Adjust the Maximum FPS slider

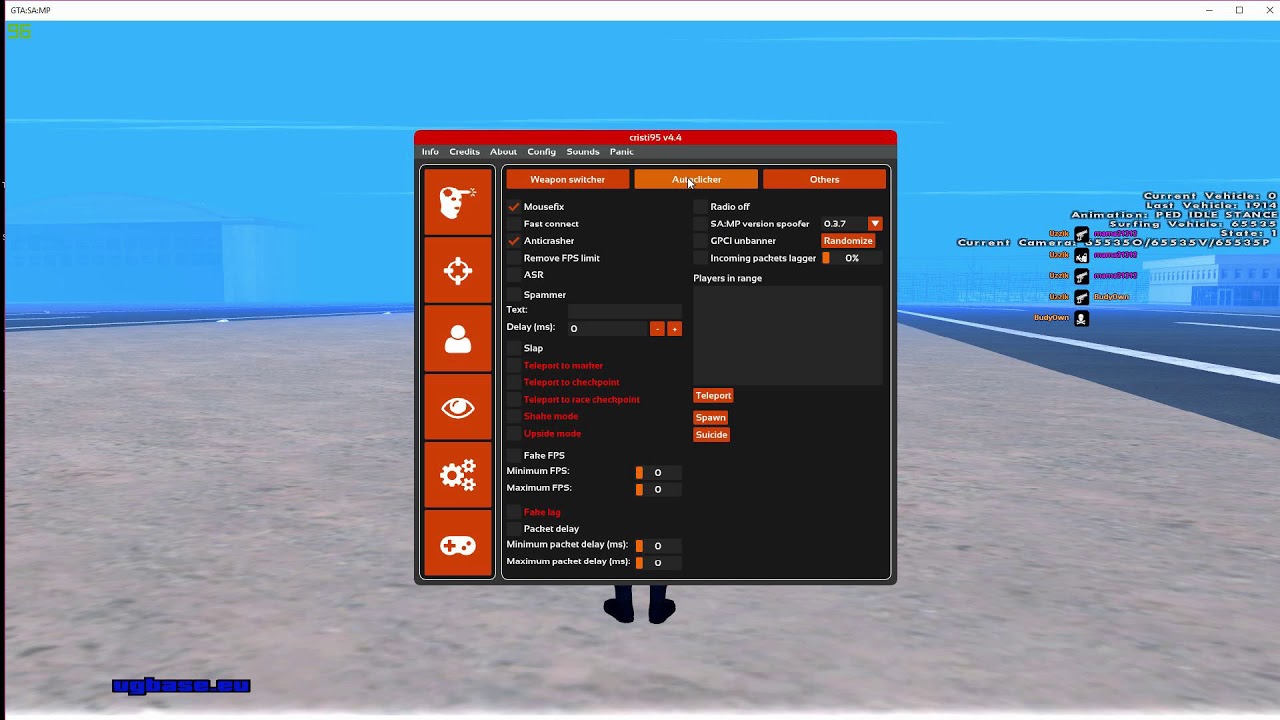coord(657,490)
